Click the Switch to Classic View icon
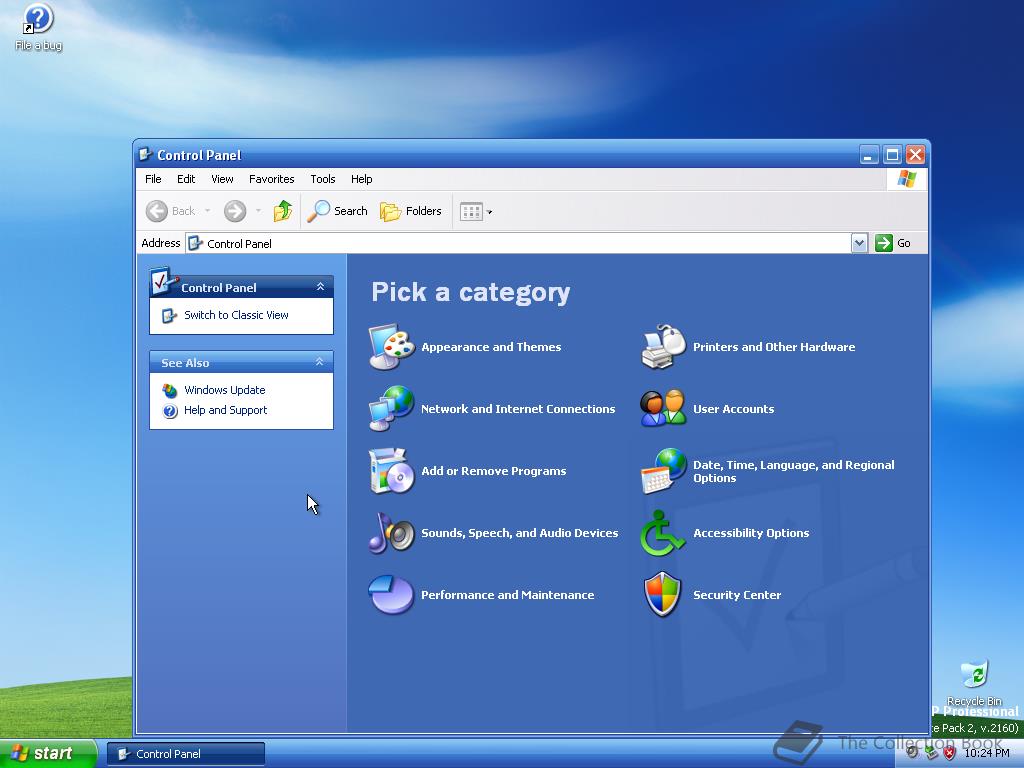The height and width of the screenshot is (768, 1024). coord(169,315)
